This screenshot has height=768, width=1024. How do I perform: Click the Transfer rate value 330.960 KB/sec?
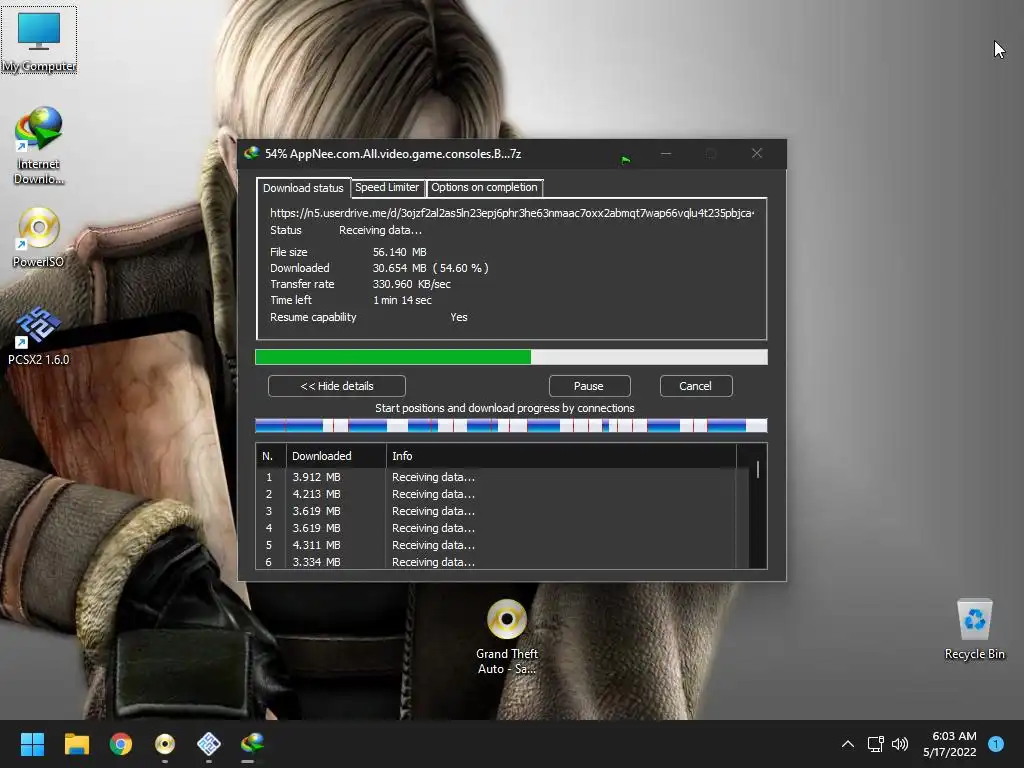point(411,284)
